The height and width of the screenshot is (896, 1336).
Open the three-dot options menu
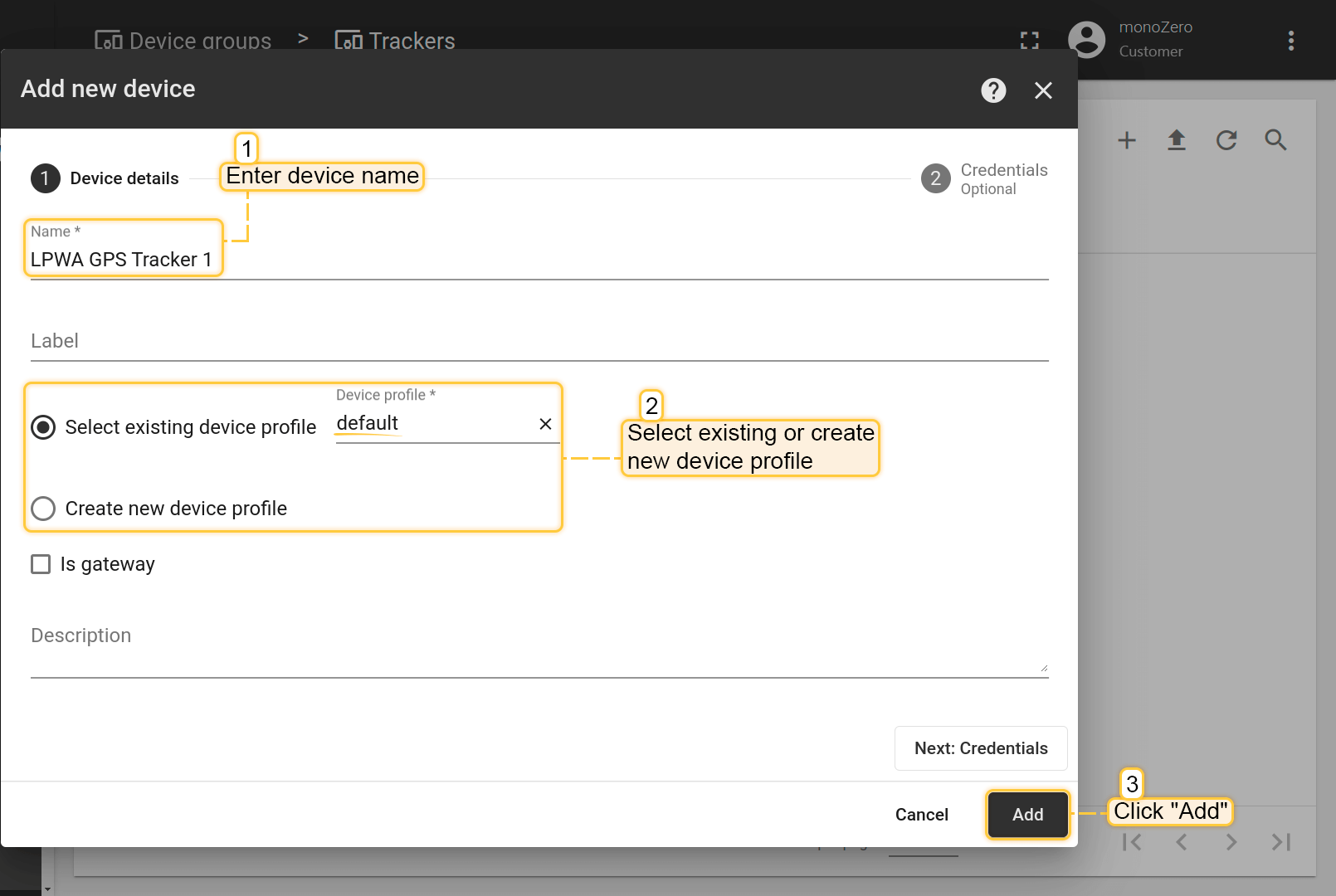click(x=1290, y=41)
